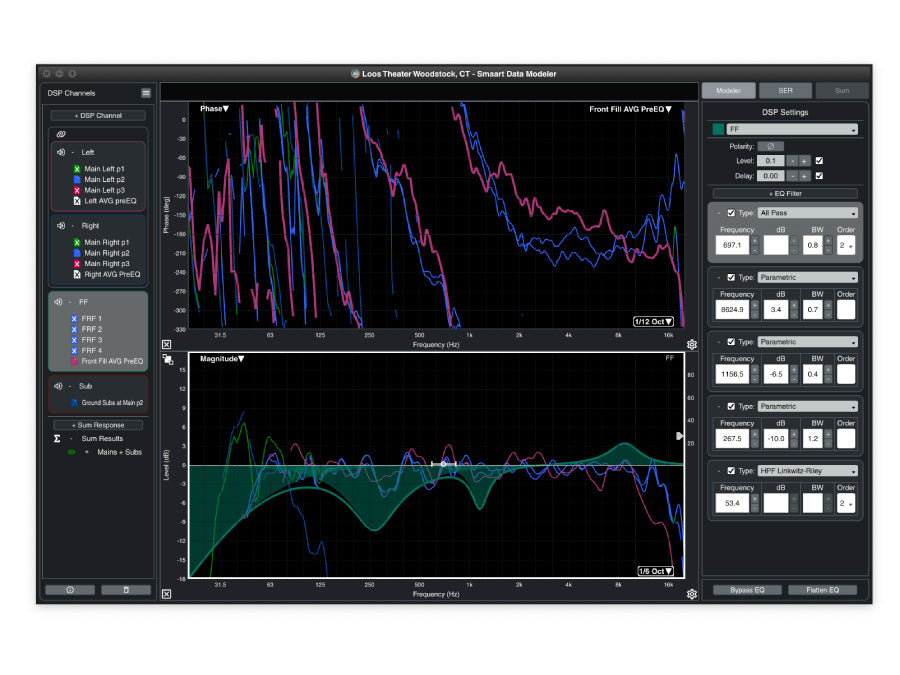Switch to the Sum tab
This screenshot has width=900, height=675.
coord(843,90)
